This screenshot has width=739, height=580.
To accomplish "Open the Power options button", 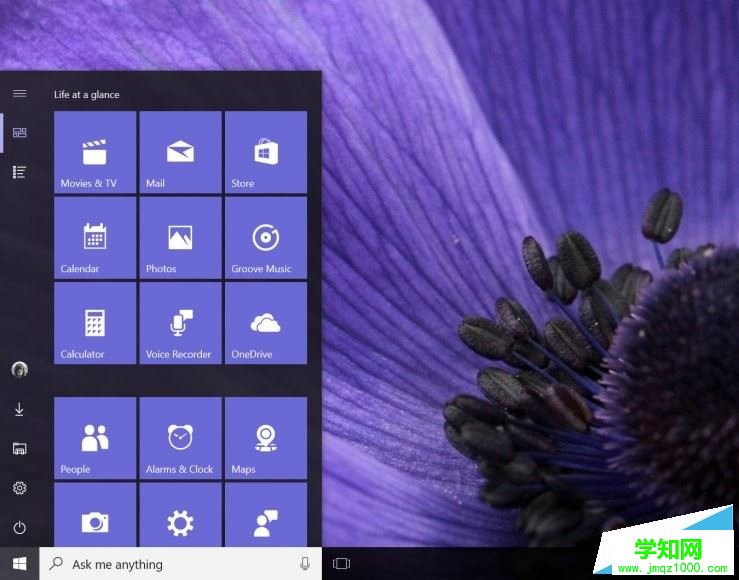I will [x=19, y=528].
